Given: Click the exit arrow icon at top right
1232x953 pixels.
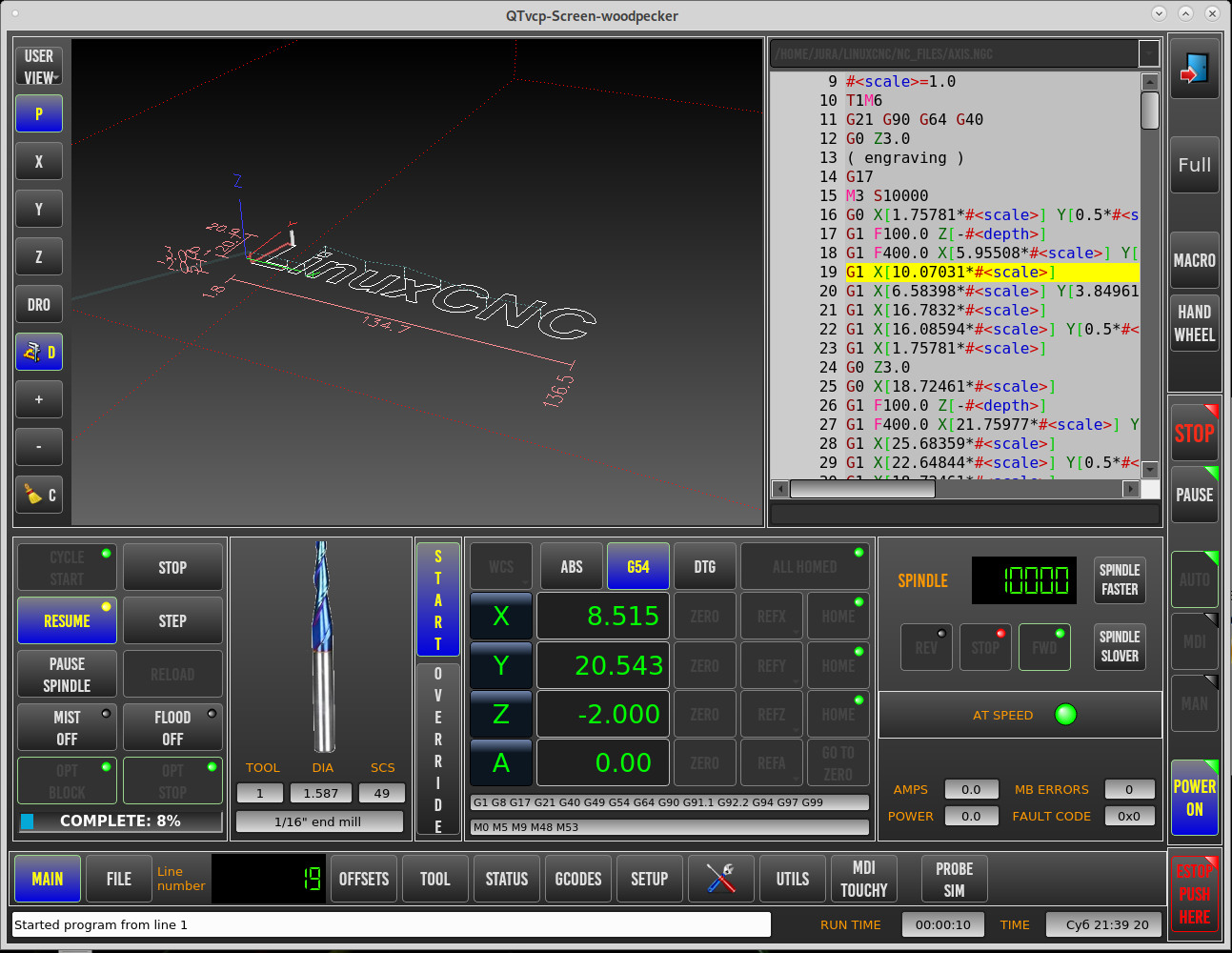Looking at the screenshot, I should (x=1194, y=70).
